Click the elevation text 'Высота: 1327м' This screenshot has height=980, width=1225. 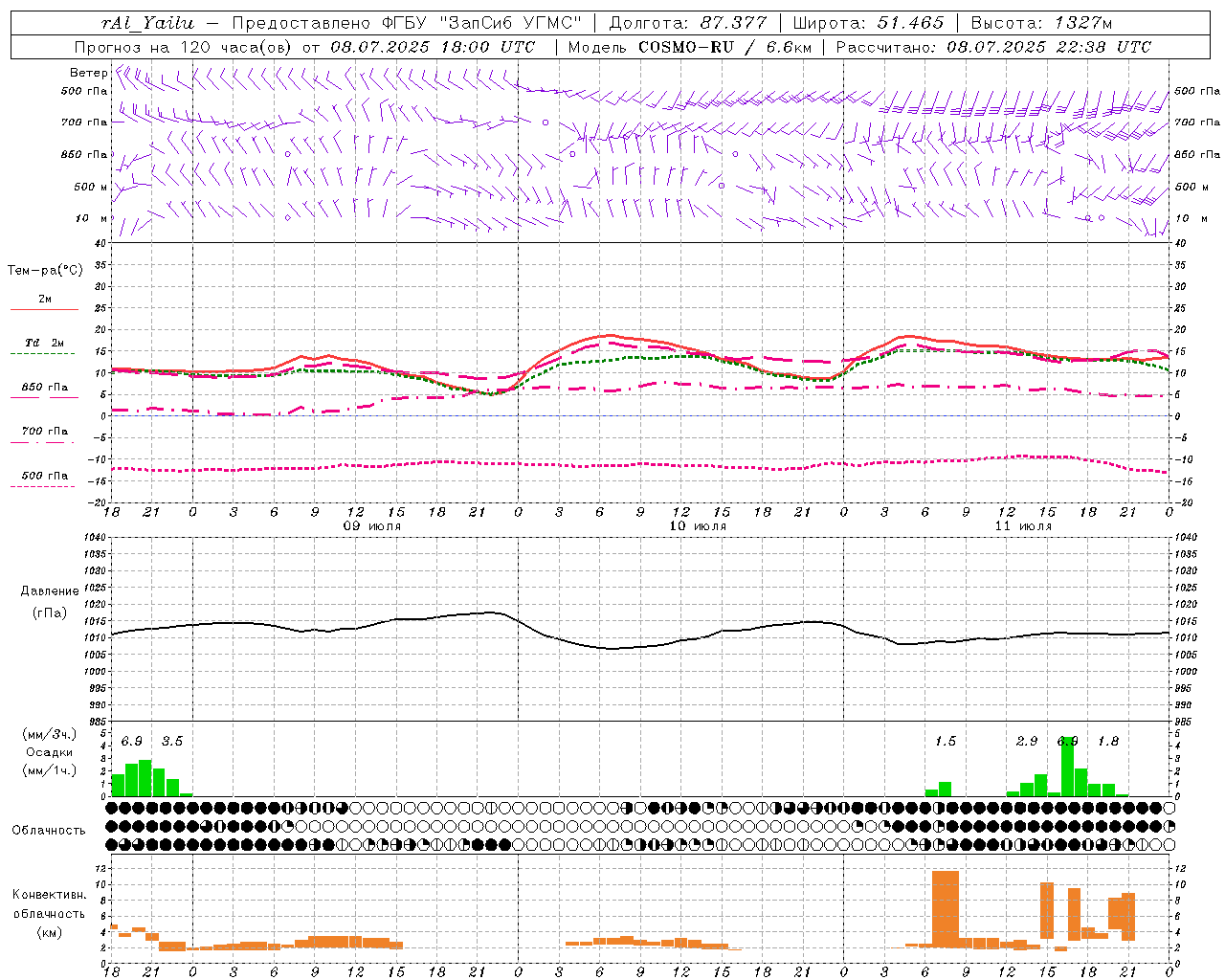1040,23
